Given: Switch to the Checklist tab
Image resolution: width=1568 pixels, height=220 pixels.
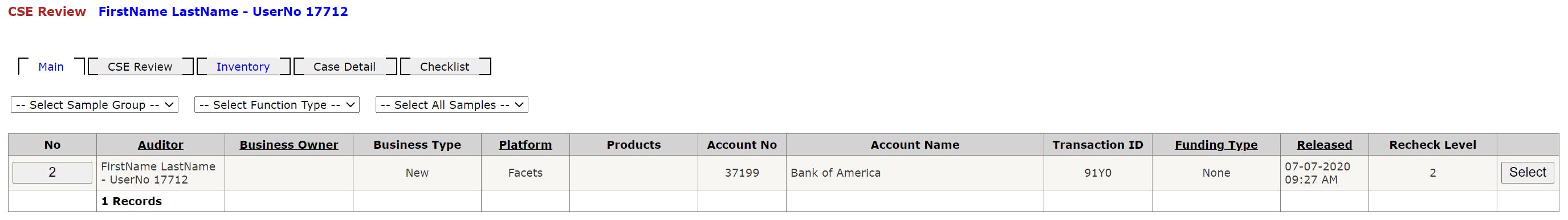Looking at the screenshot, I should pyautogui.click(x=445, y=67).
